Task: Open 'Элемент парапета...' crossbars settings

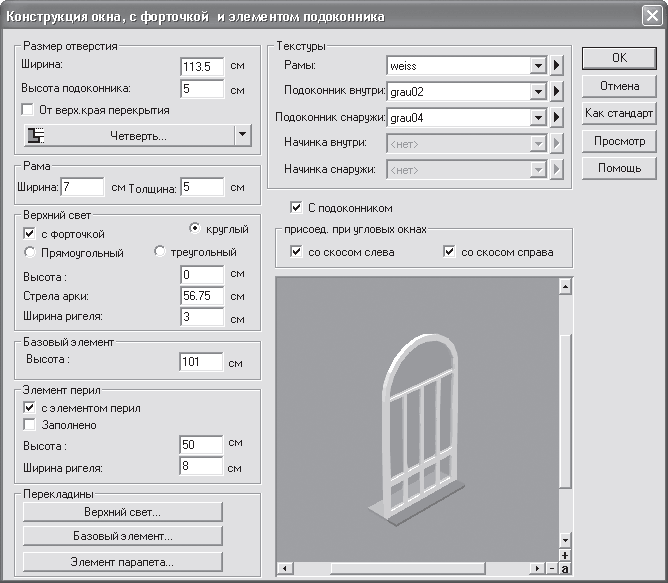Action: tap(123, 562)
